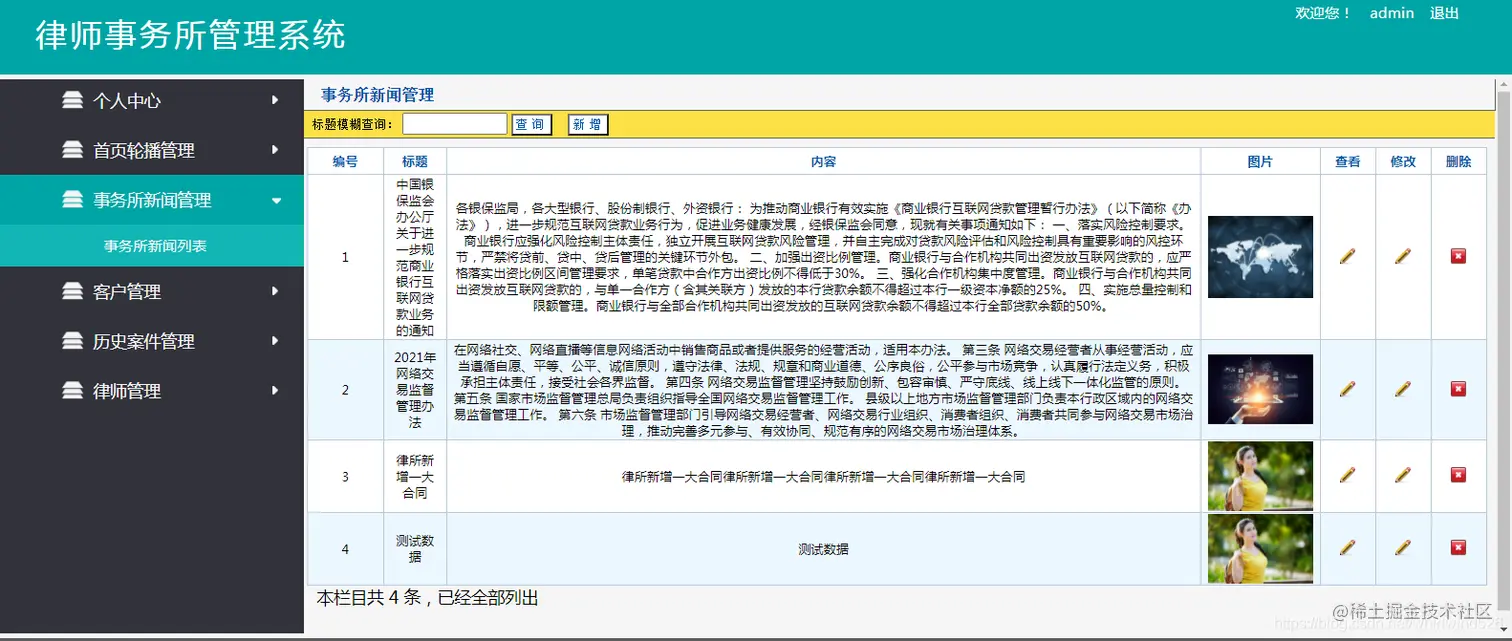Image resolution: width=1512 pixels, height=641 pixels.
Task: Delete news row 1 with the red X icon
Action: click(x=1458, y=256)
